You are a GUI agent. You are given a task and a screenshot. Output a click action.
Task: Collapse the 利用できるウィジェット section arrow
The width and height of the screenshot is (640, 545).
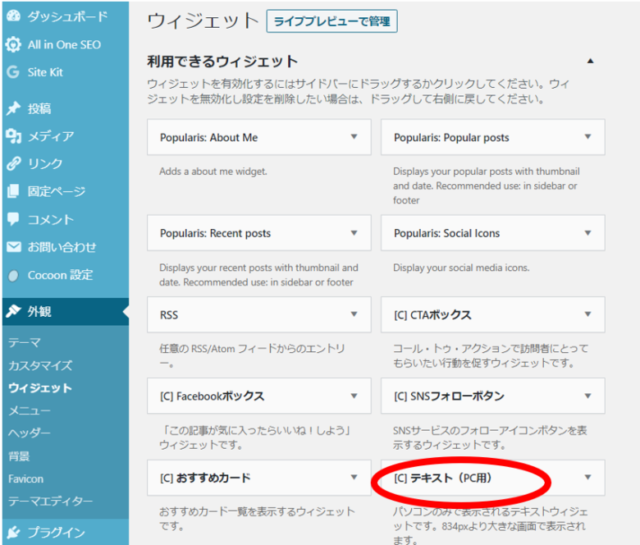(590, 61)
